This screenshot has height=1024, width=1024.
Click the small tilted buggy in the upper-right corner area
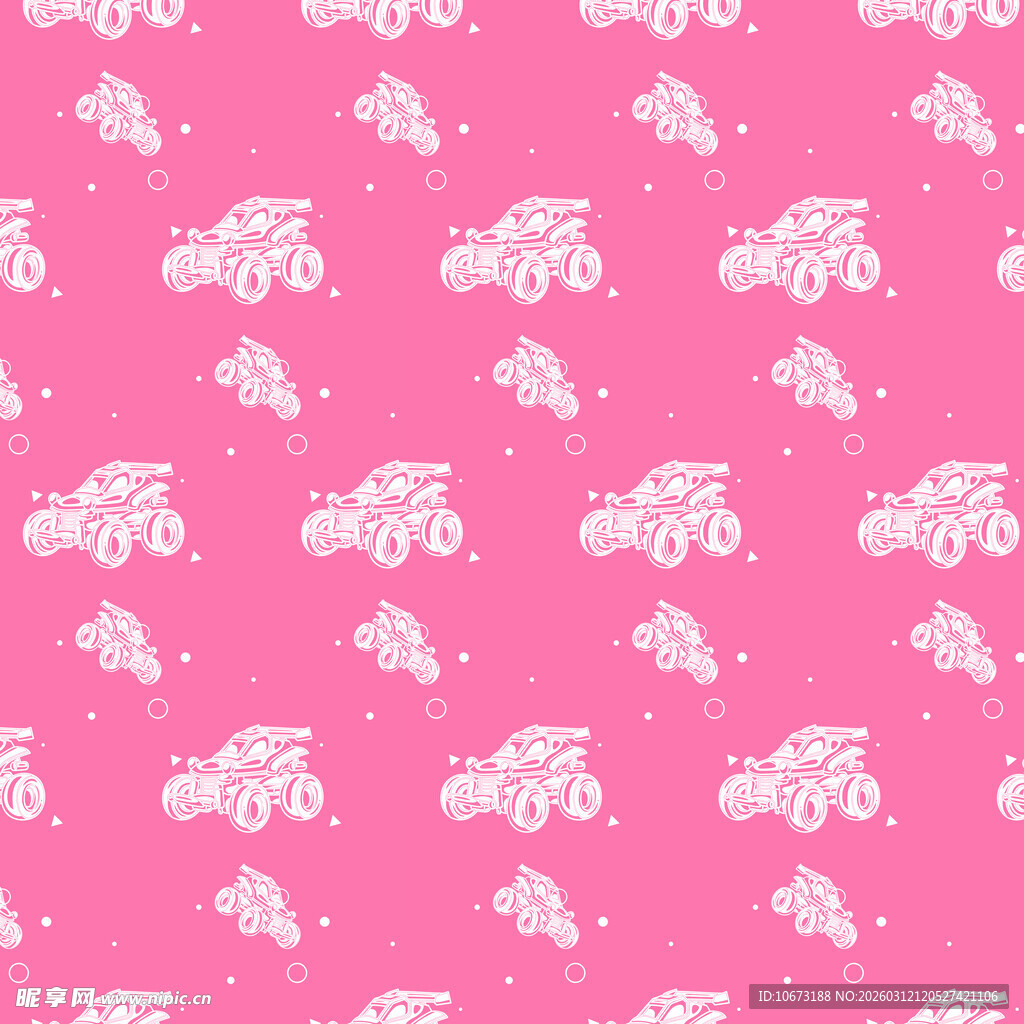click(953, 113)
